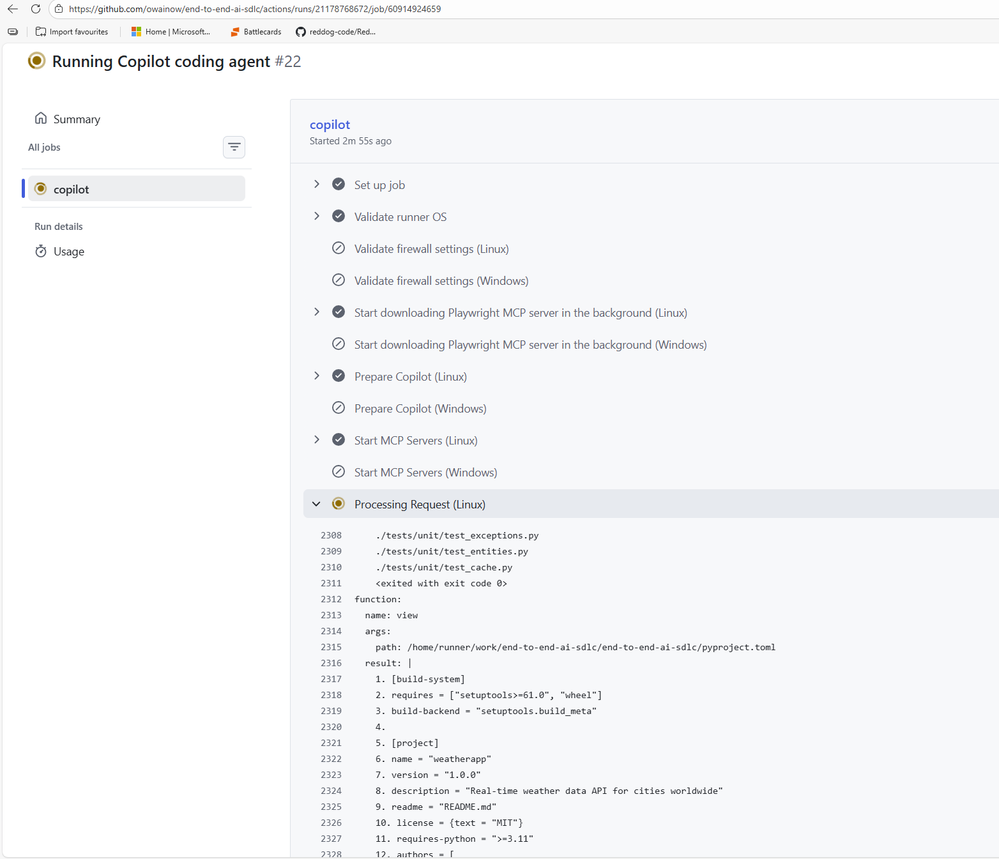The height and width of the screenshot is (859, 999).
Task: Open the jobs filter icon button
Action: tap(234, 147)
